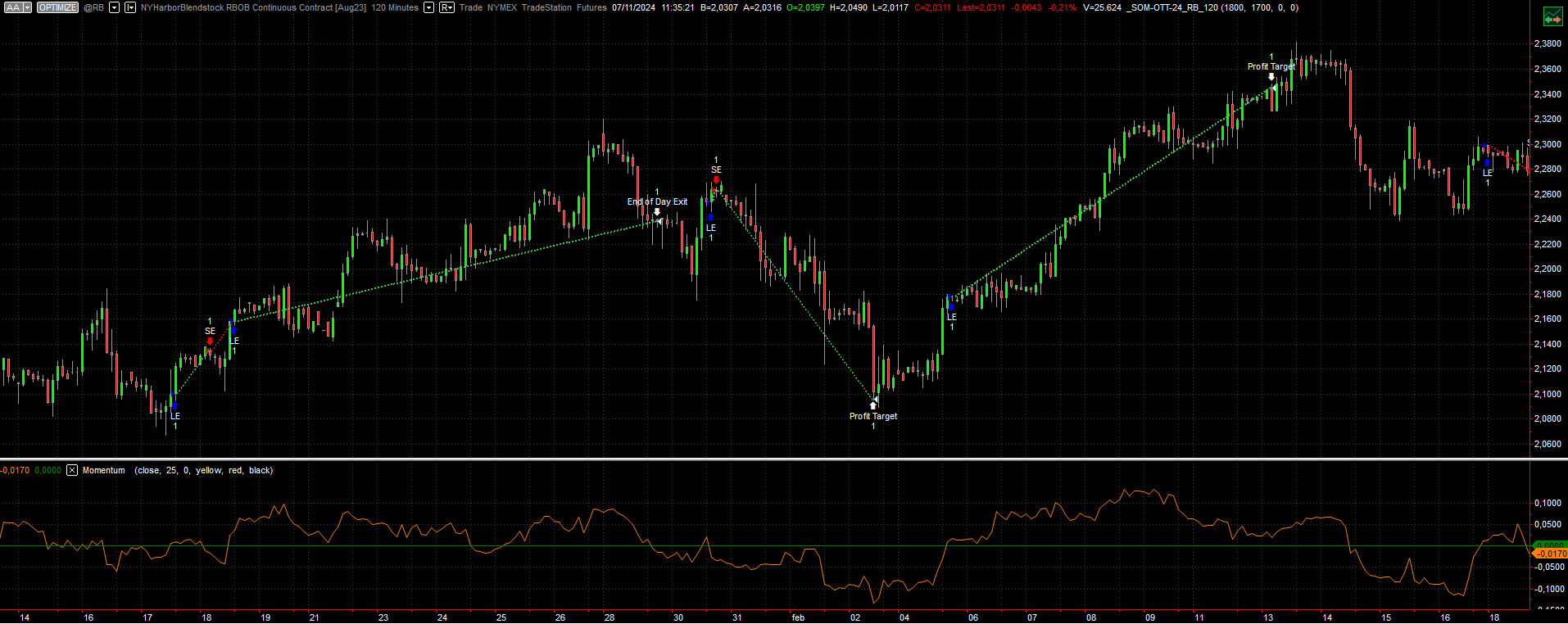Click the red SE arrow near date 18
1568x624 pixels.
click(211, 341)
